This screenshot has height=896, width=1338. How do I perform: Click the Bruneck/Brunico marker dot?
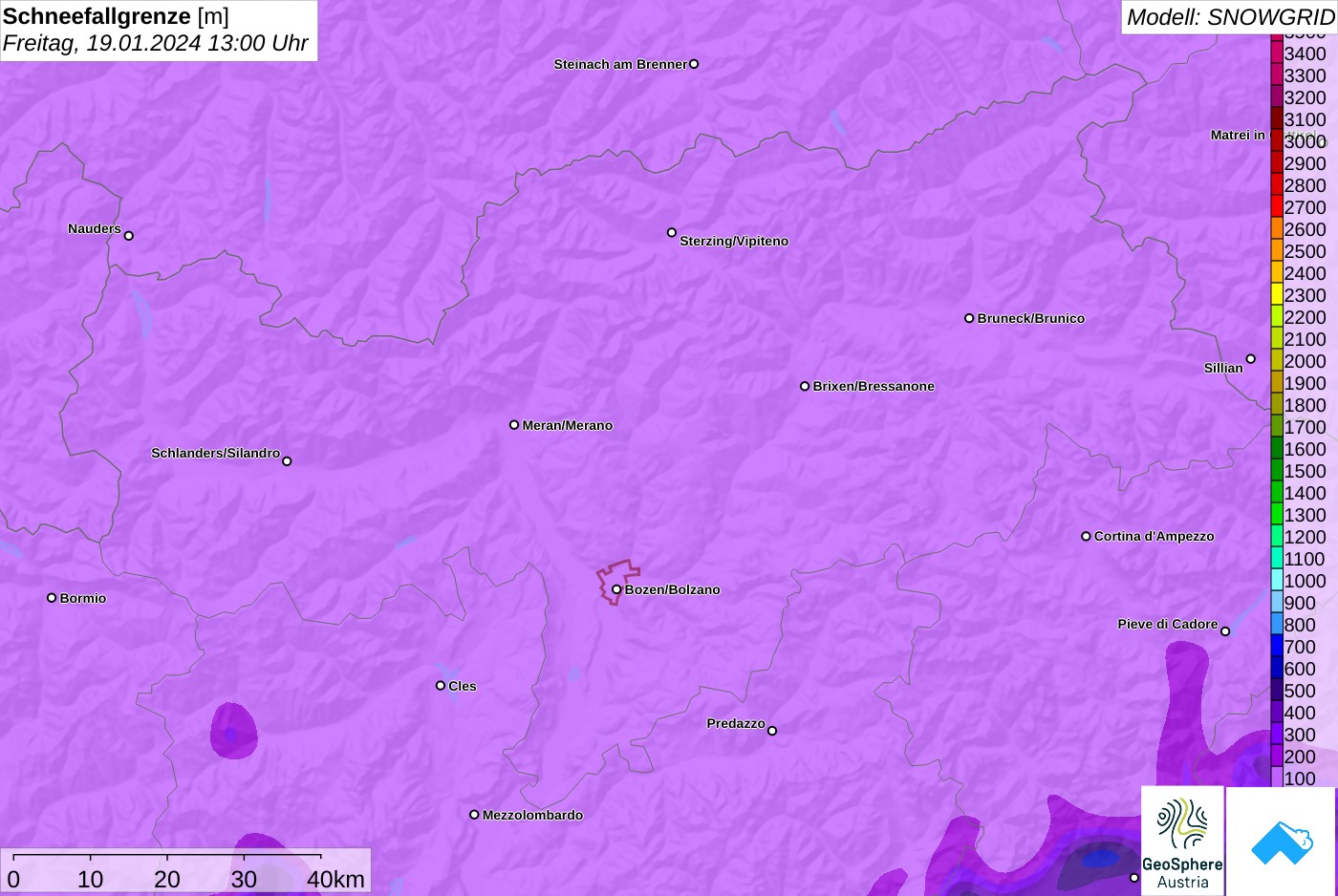pyautogui.click(x=969, y=318)
